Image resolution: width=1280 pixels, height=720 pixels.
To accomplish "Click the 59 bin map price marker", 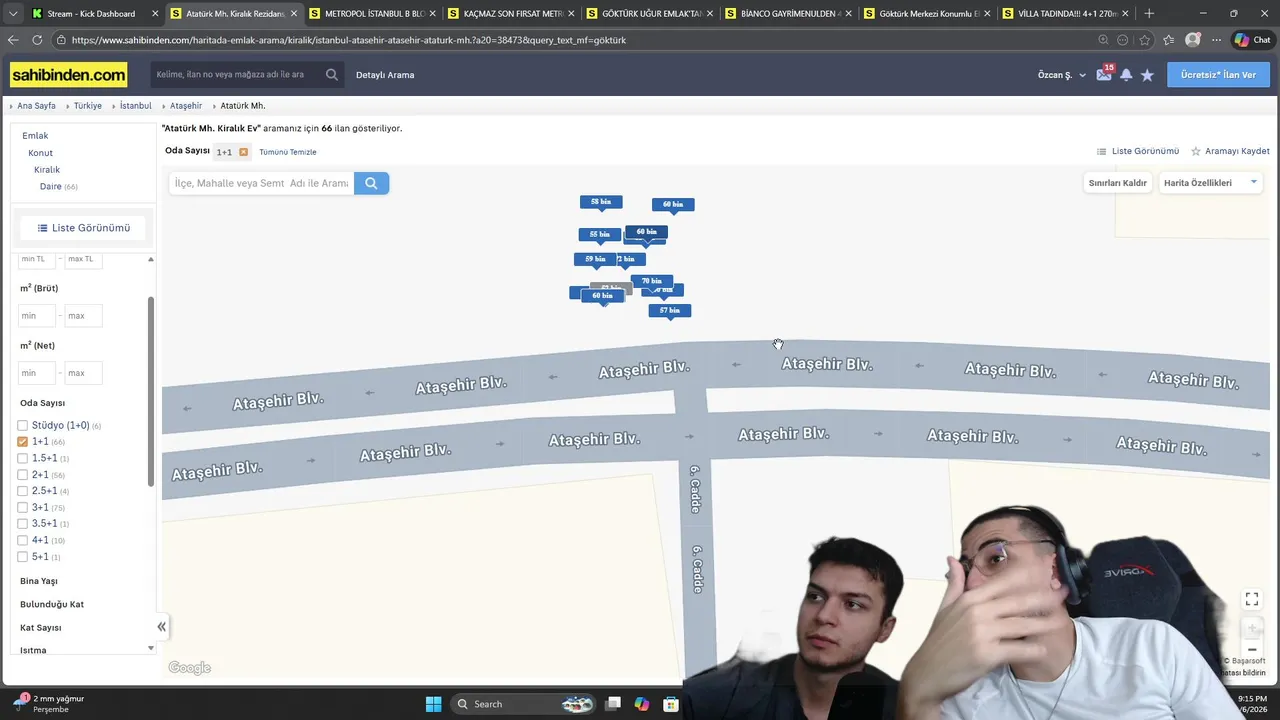I will coord(594,259).
